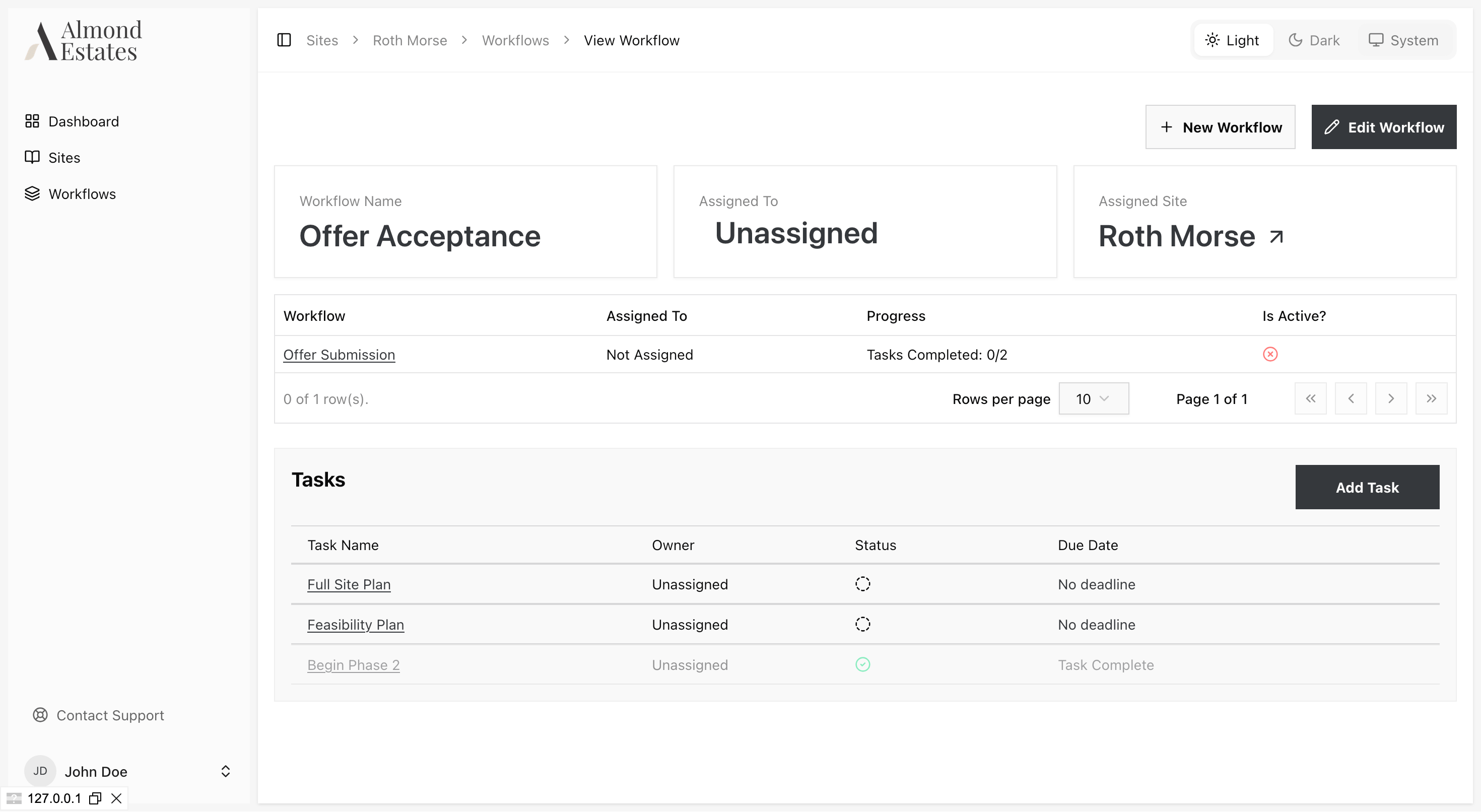Open the Offer Submission workflow link
1481x812 pixels.
tap(339, 355)
